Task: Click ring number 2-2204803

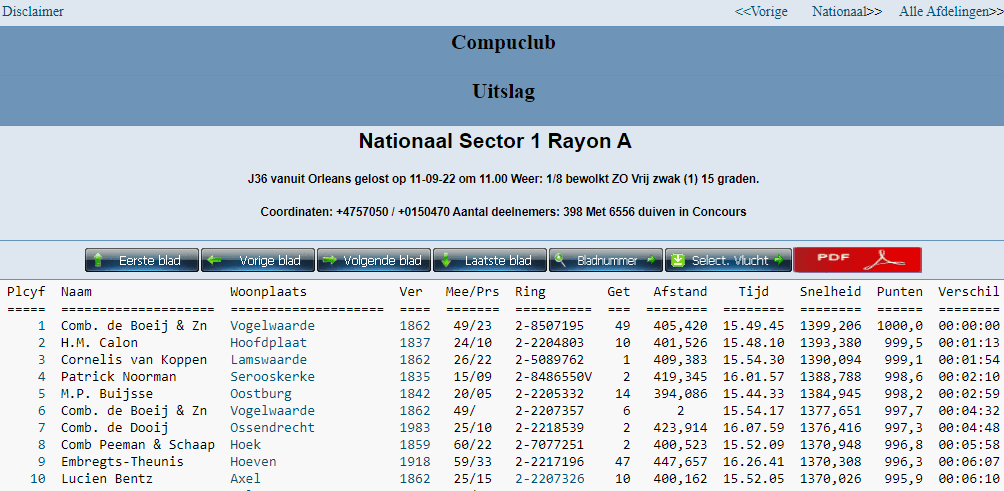Action: pos(549,343)
